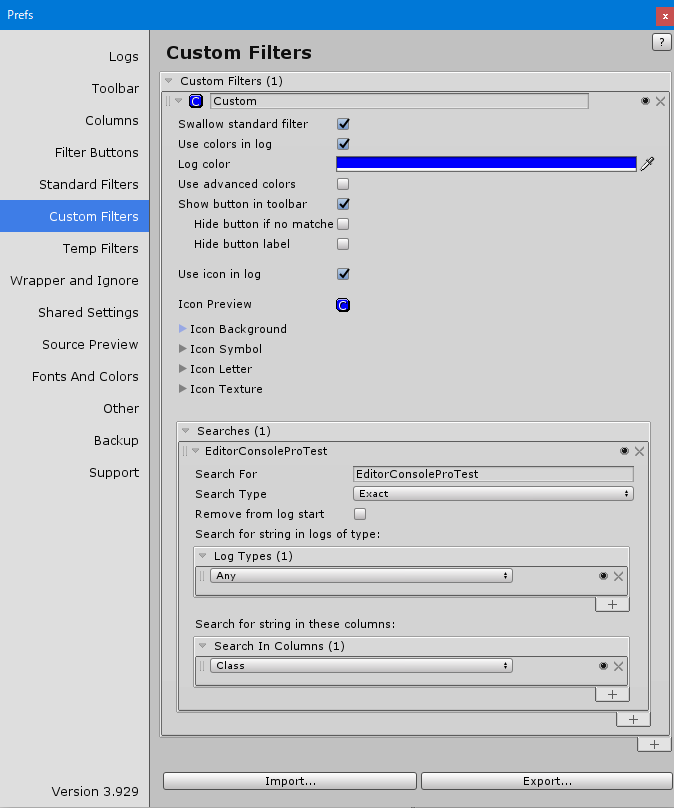Select the Custom Filters section
674x808 pixels.
coord(75,216)
